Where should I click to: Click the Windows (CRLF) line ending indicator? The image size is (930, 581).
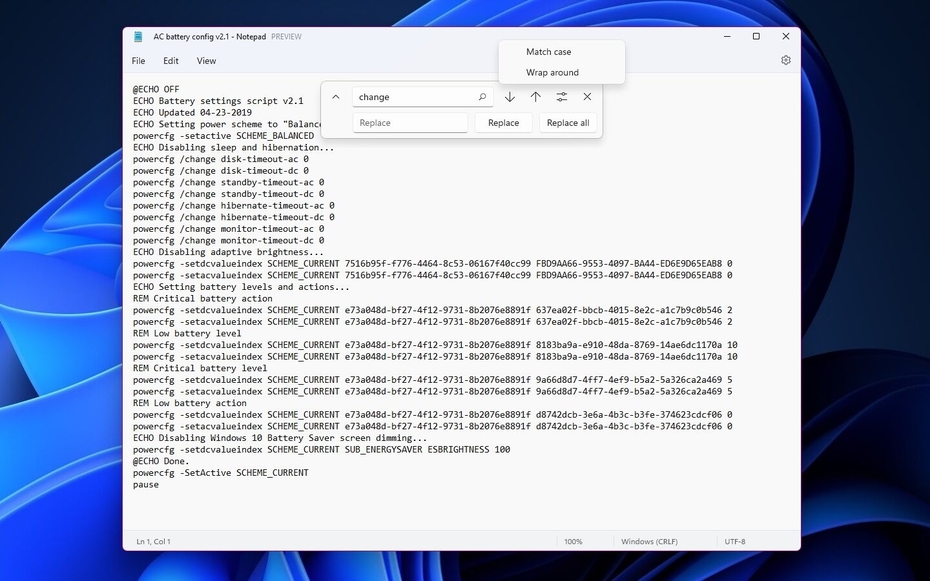651,541
